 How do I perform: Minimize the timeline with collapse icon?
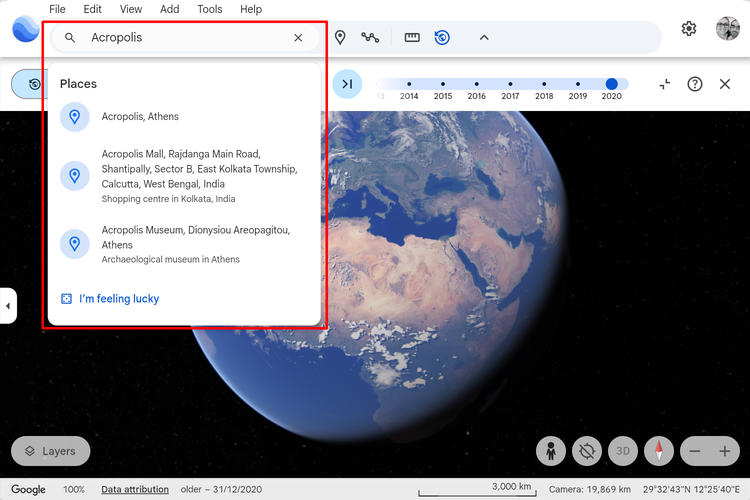pos(665,84)
